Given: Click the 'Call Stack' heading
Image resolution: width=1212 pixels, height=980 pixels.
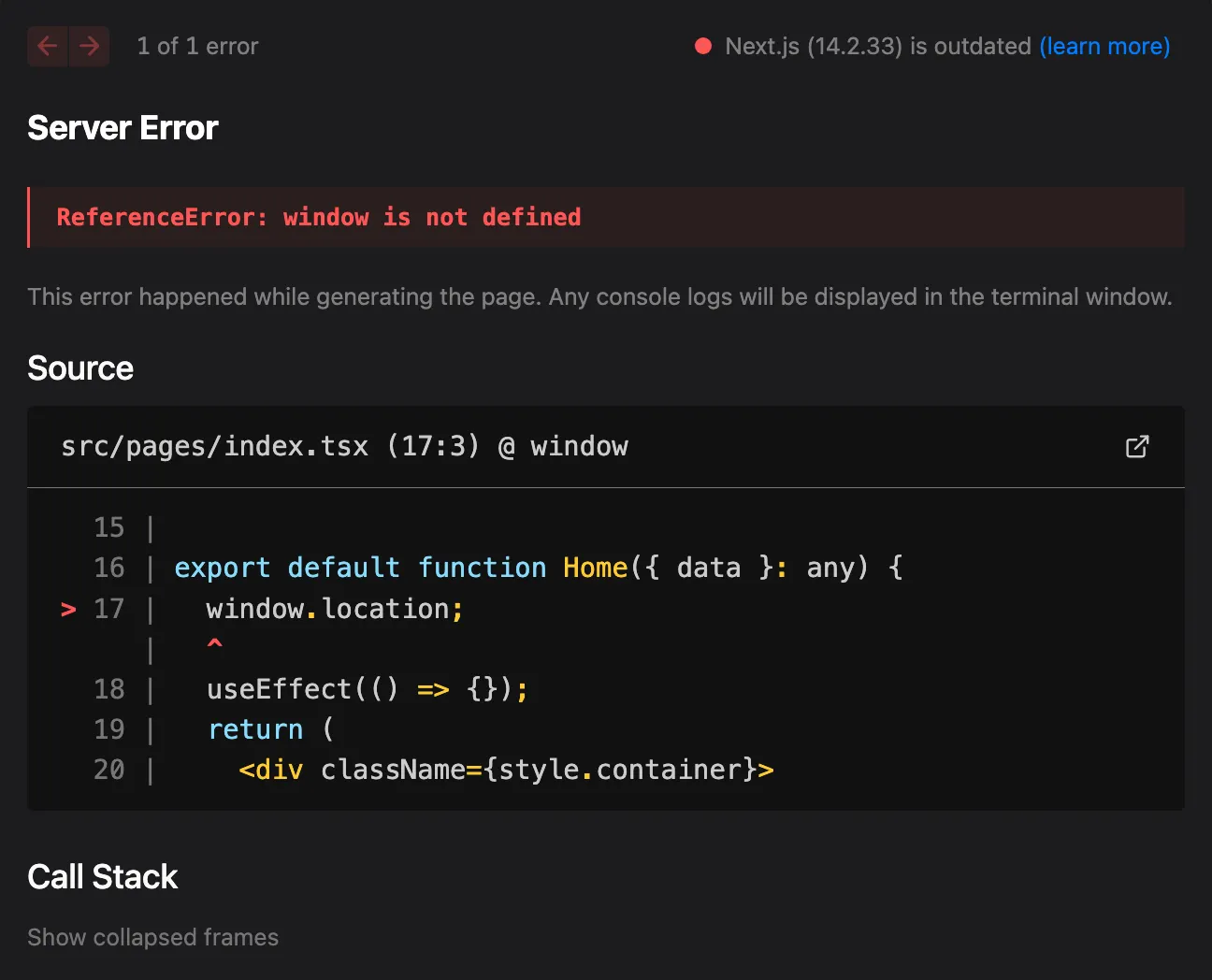Looking at the screenshot, I should click(103, 877).
